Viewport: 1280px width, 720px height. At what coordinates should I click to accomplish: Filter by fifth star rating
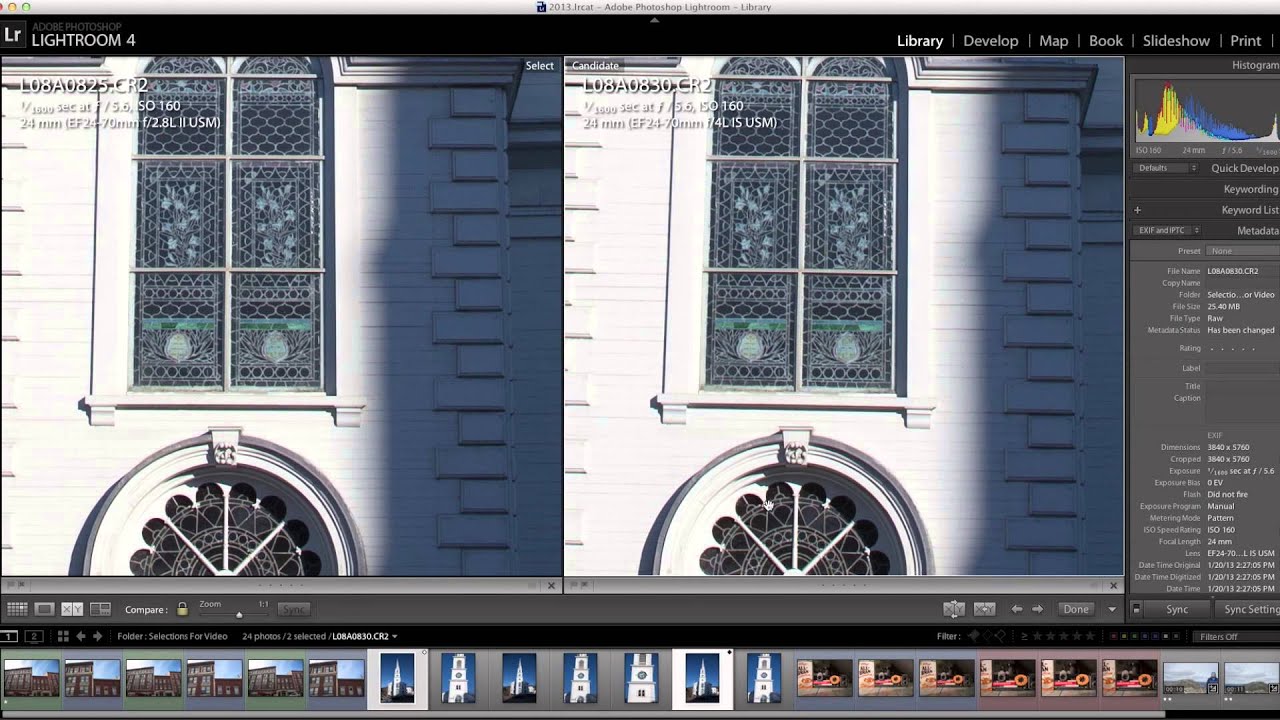1090,636
